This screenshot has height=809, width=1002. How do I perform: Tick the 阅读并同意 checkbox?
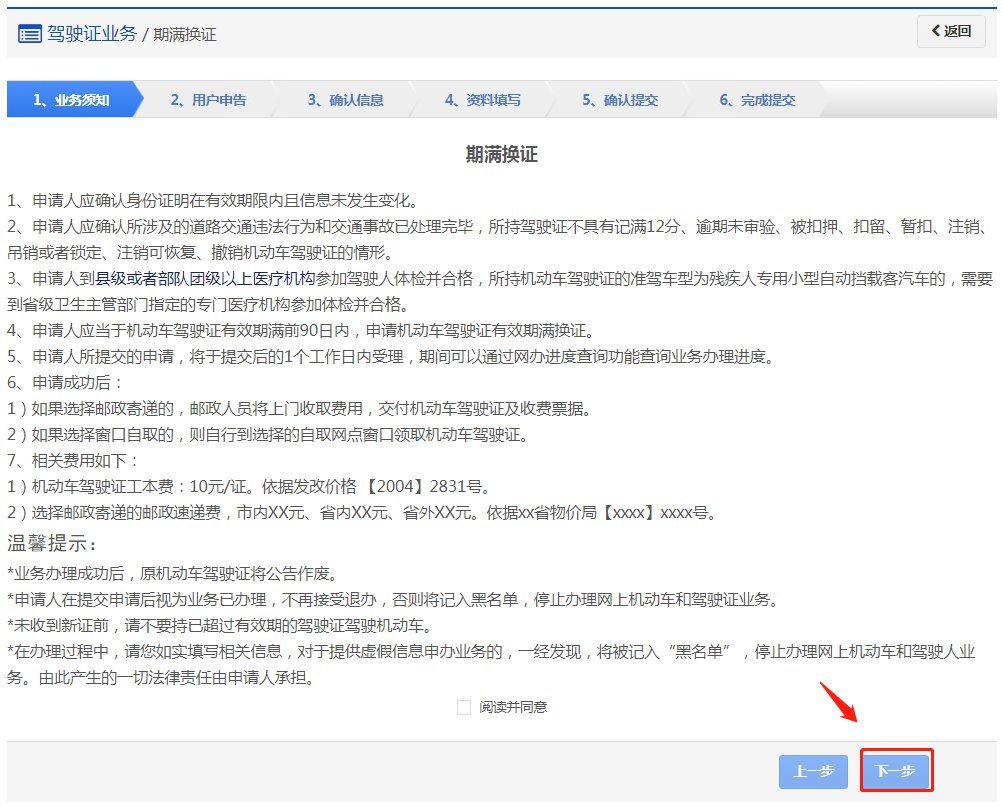(x=464, y=707)
